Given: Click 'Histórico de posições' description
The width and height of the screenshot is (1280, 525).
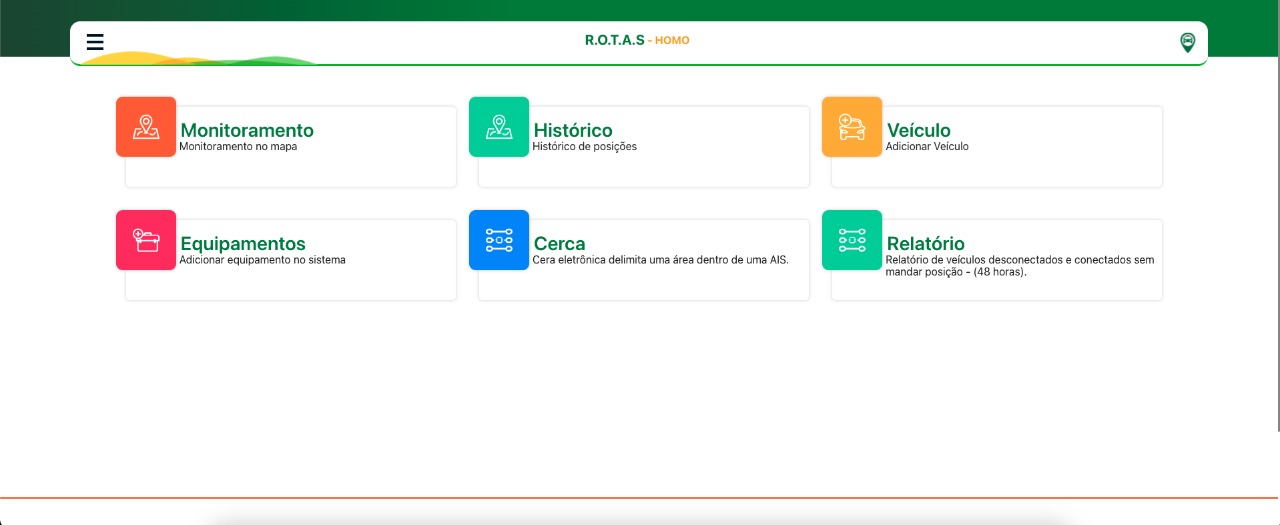Looking at the screenshot, I should click(585, 146).
